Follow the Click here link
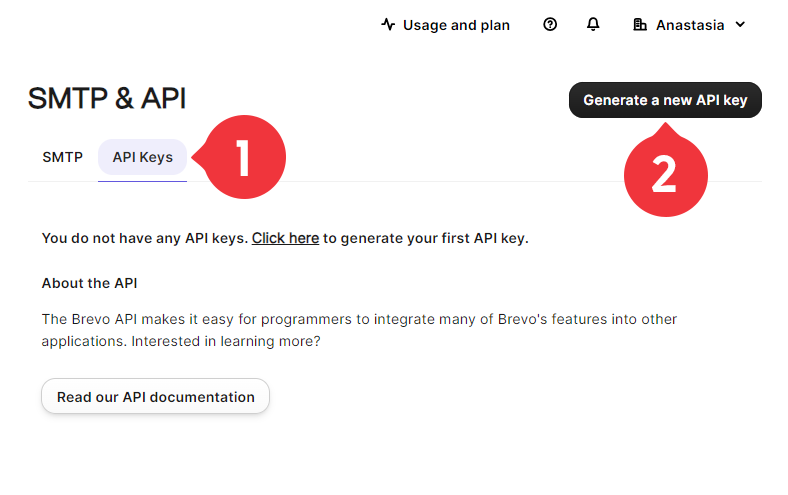Image resolution: width=788 pixels, height=495 pixels. [285, 238]
